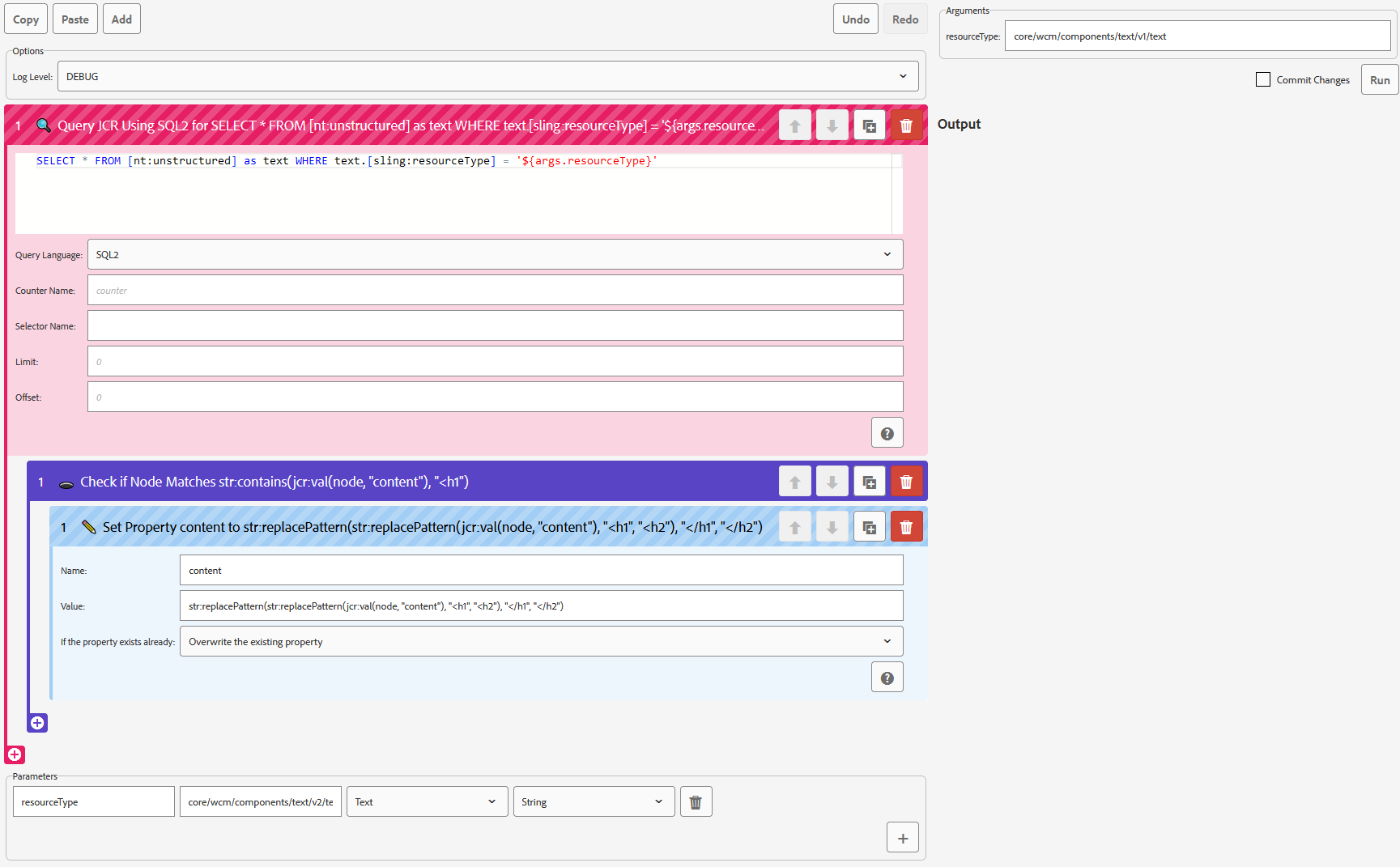This screenshot has height=867, width=1400.
Task: Click the Undo button
Action: [x=855, y=19]
